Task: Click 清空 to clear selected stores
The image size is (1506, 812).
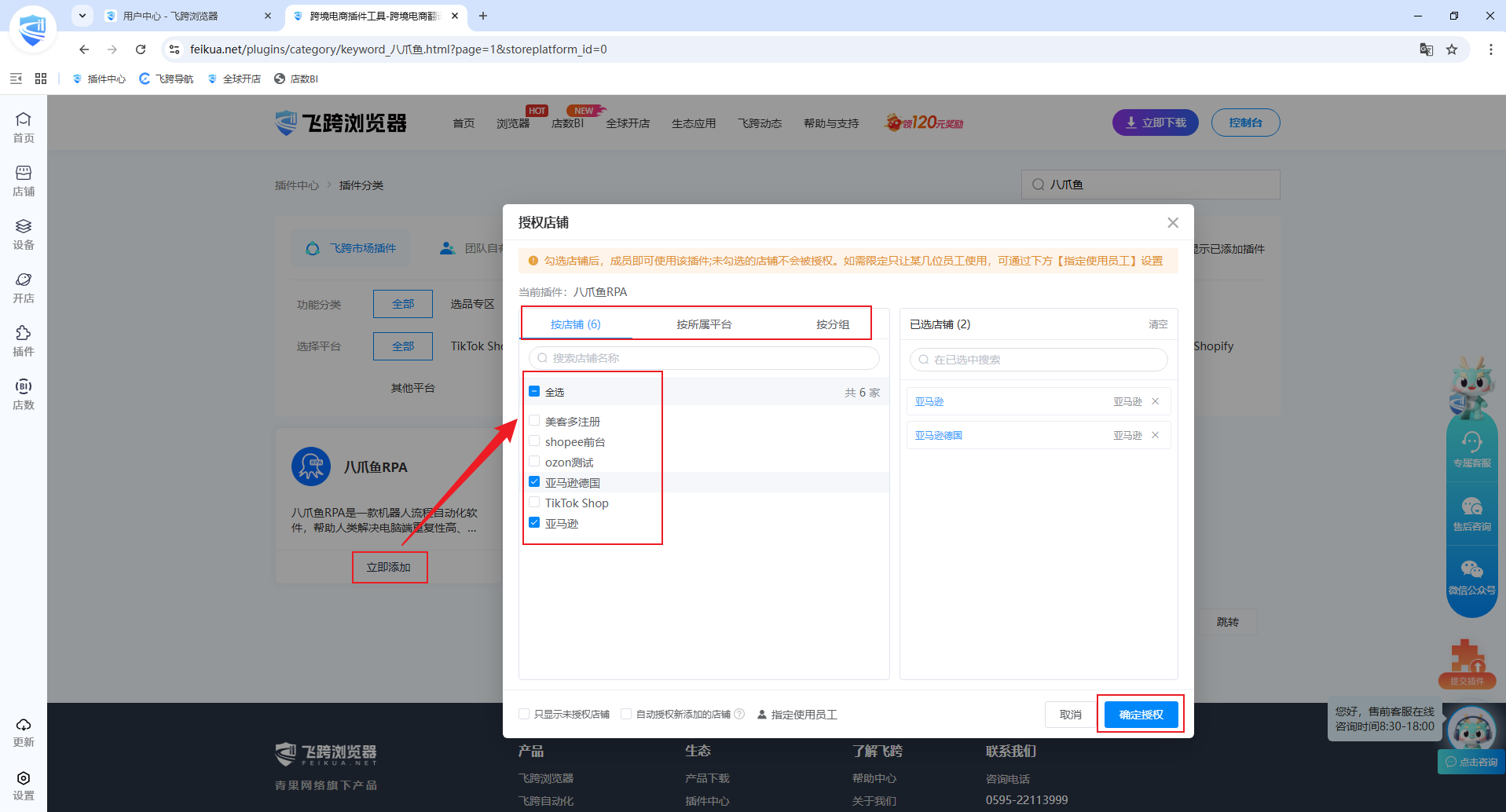Action: click(1158, 324)
